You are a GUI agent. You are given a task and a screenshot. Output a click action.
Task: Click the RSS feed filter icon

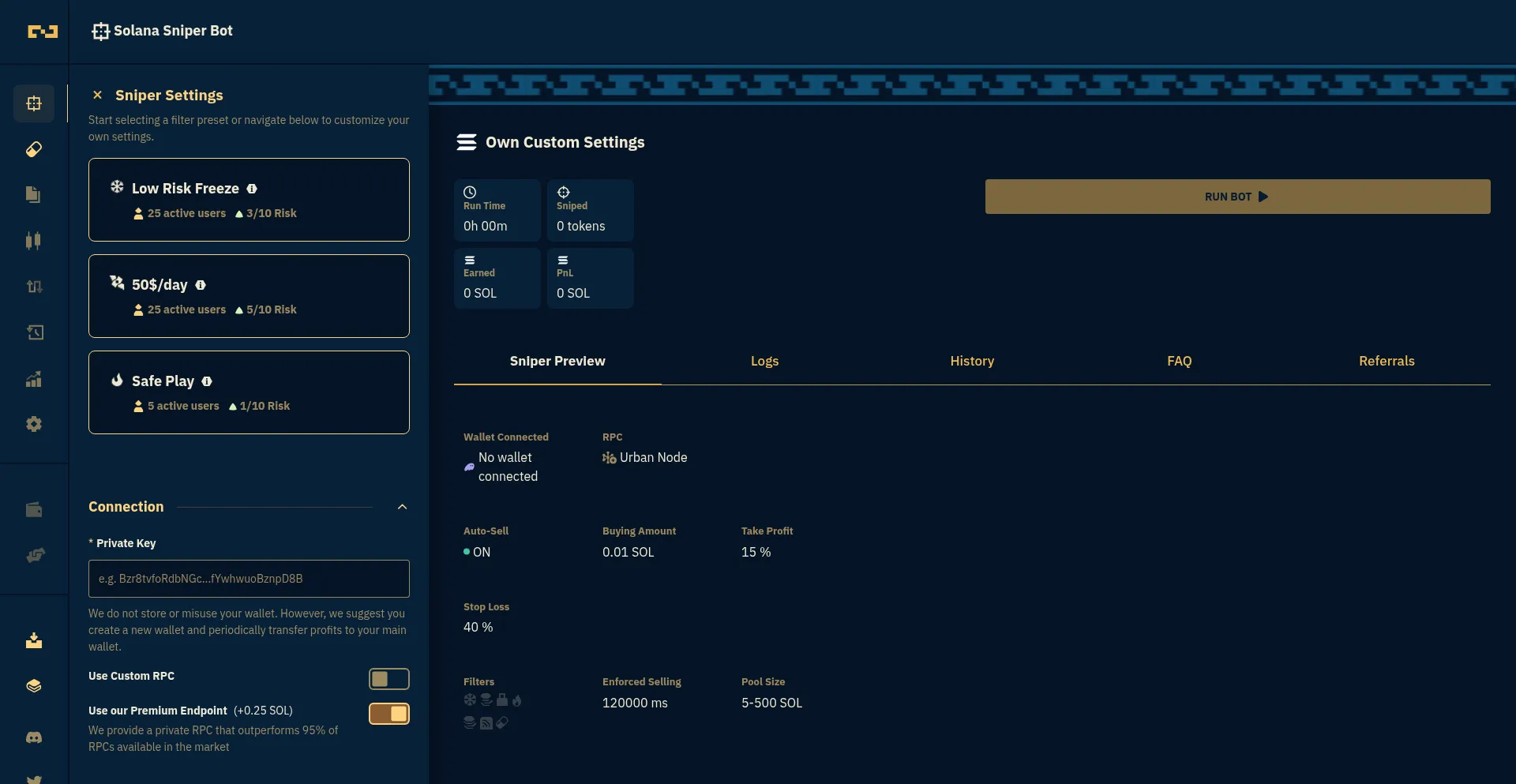coord(486,723)
